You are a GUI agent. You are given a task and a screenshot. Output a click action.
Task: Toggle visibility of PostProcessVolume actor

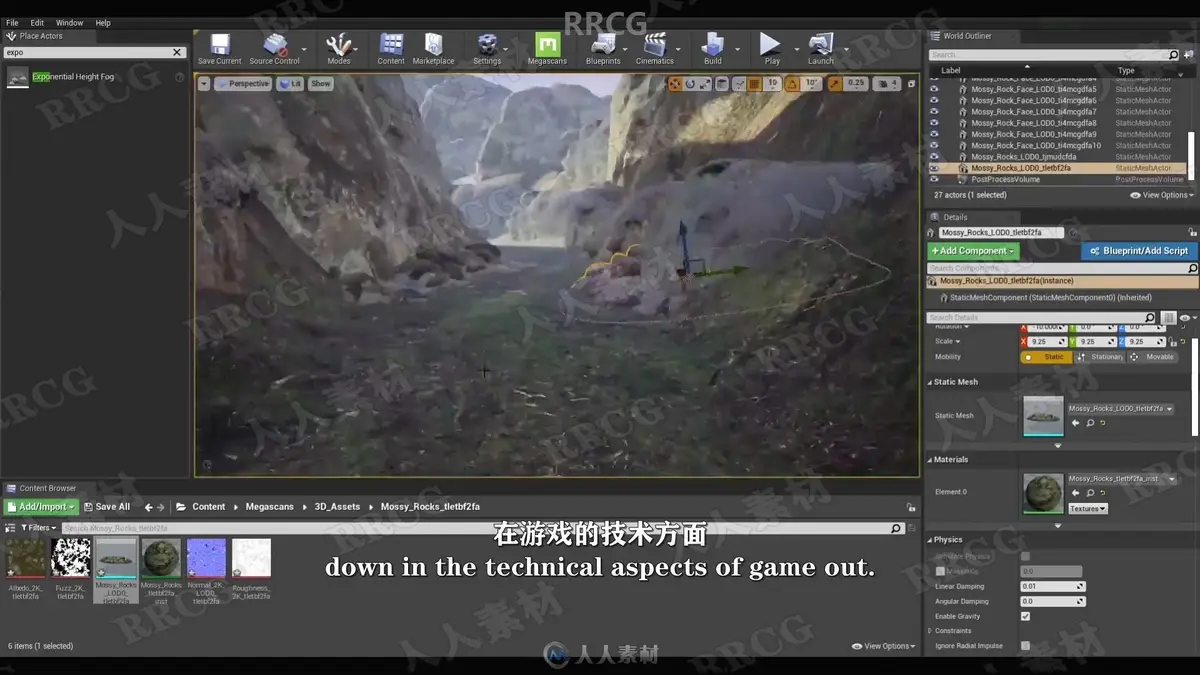tap(935, 180)
